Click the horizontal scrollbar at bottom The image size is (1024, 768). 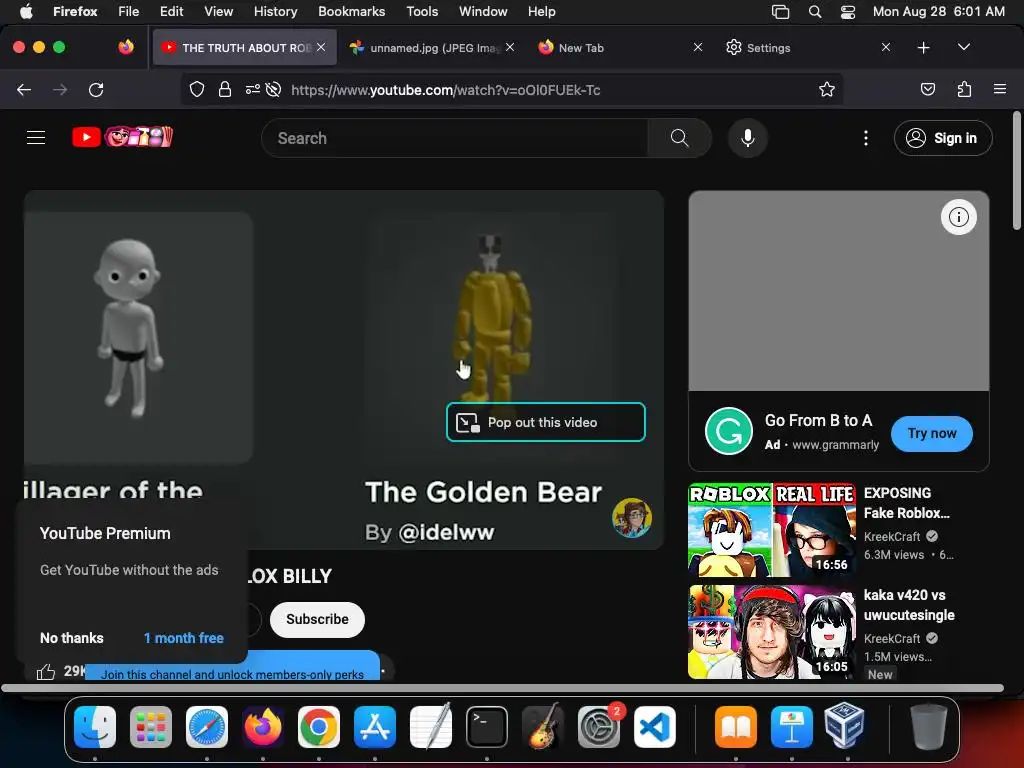coord(502,688)
